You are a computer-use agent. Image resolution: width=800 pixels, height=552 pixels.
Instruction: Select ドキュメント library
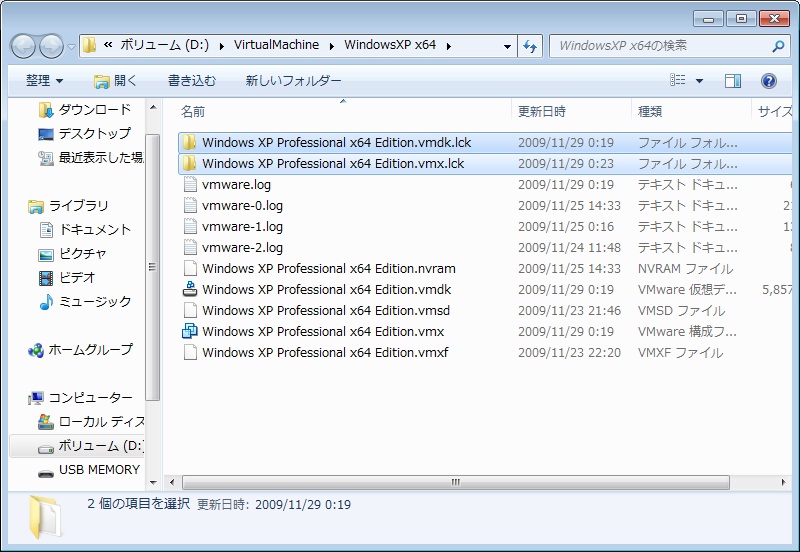85,230
